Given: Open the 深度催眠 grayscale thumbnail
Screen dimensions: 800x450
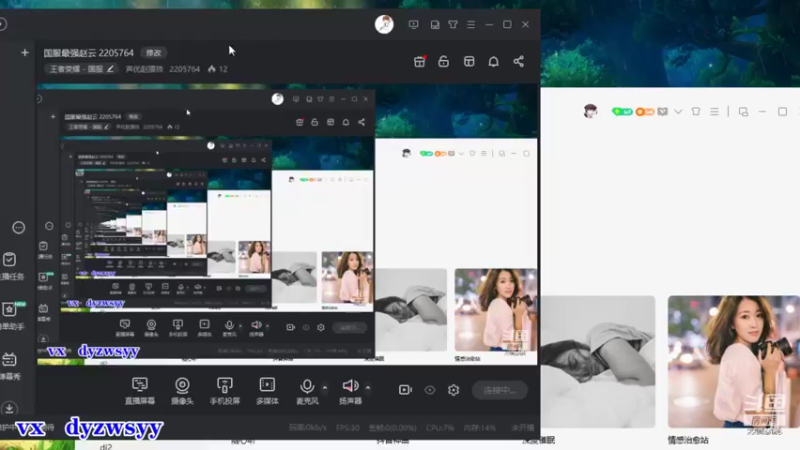Looking at the screenshot, I should point(598,361).
